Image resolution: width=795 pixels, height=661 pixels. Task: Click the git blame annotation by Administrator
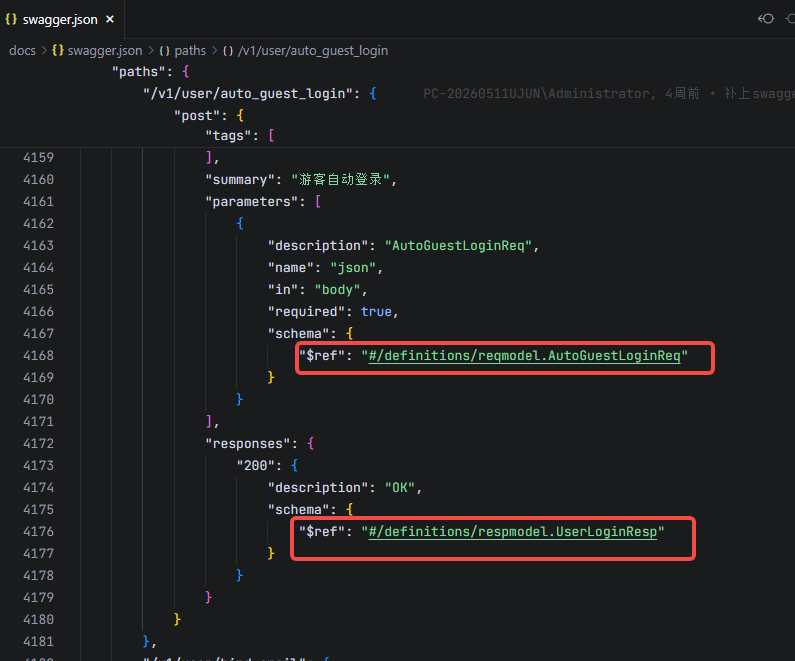(x=608, y=94)
